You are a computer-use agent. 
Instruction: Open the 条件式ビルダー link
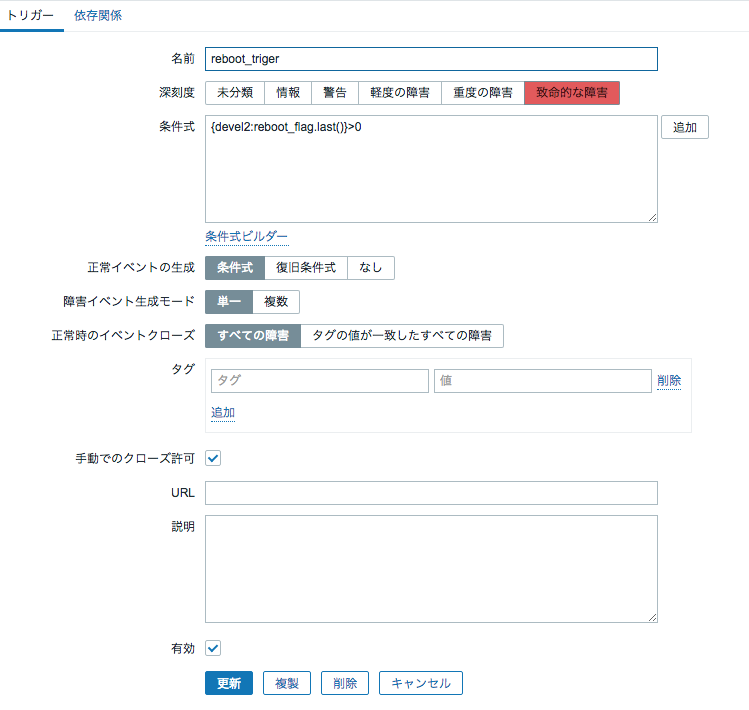point(246,237)
